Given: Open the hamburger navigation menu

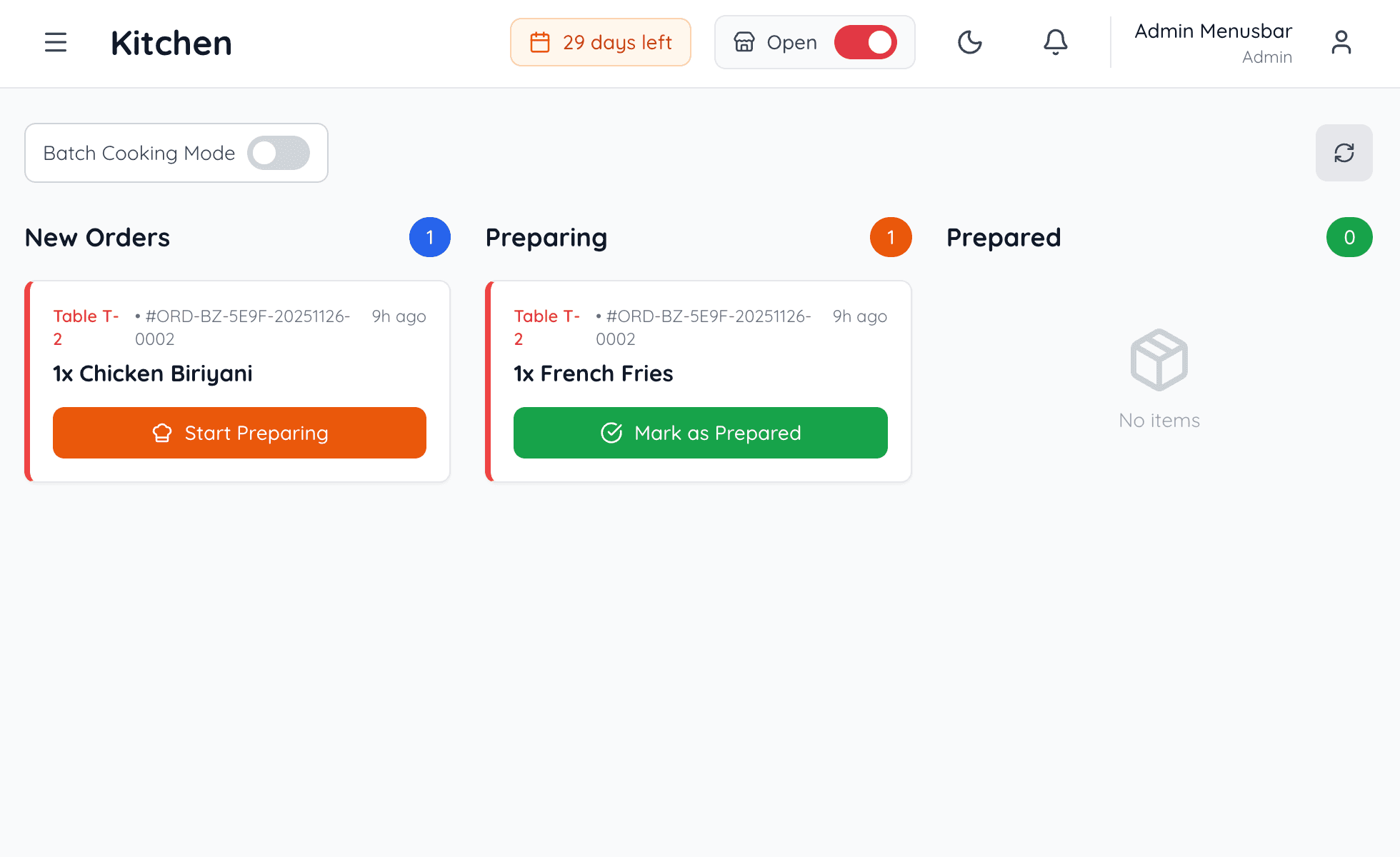Looking at the screenshot, I should 56,42.
